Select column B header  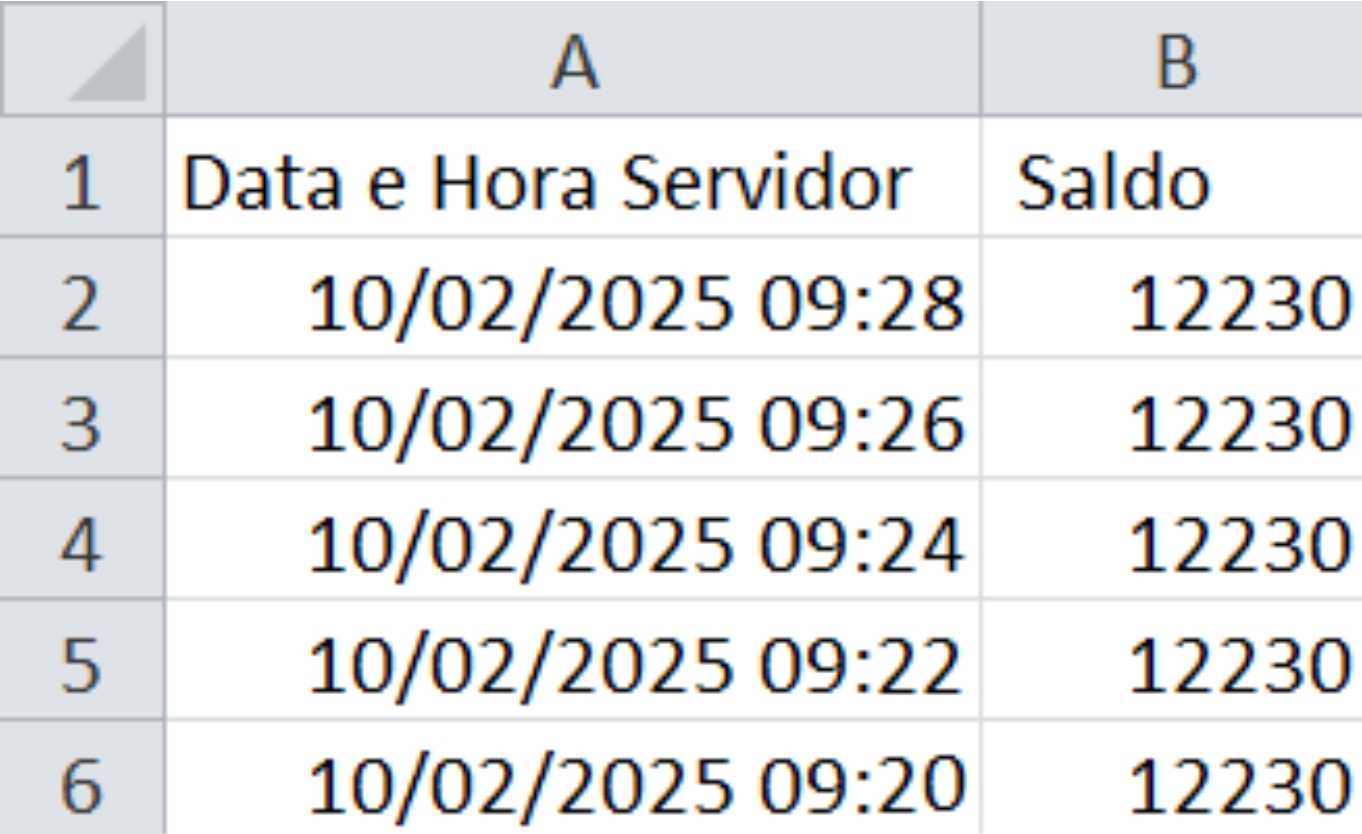[1172, 58]
